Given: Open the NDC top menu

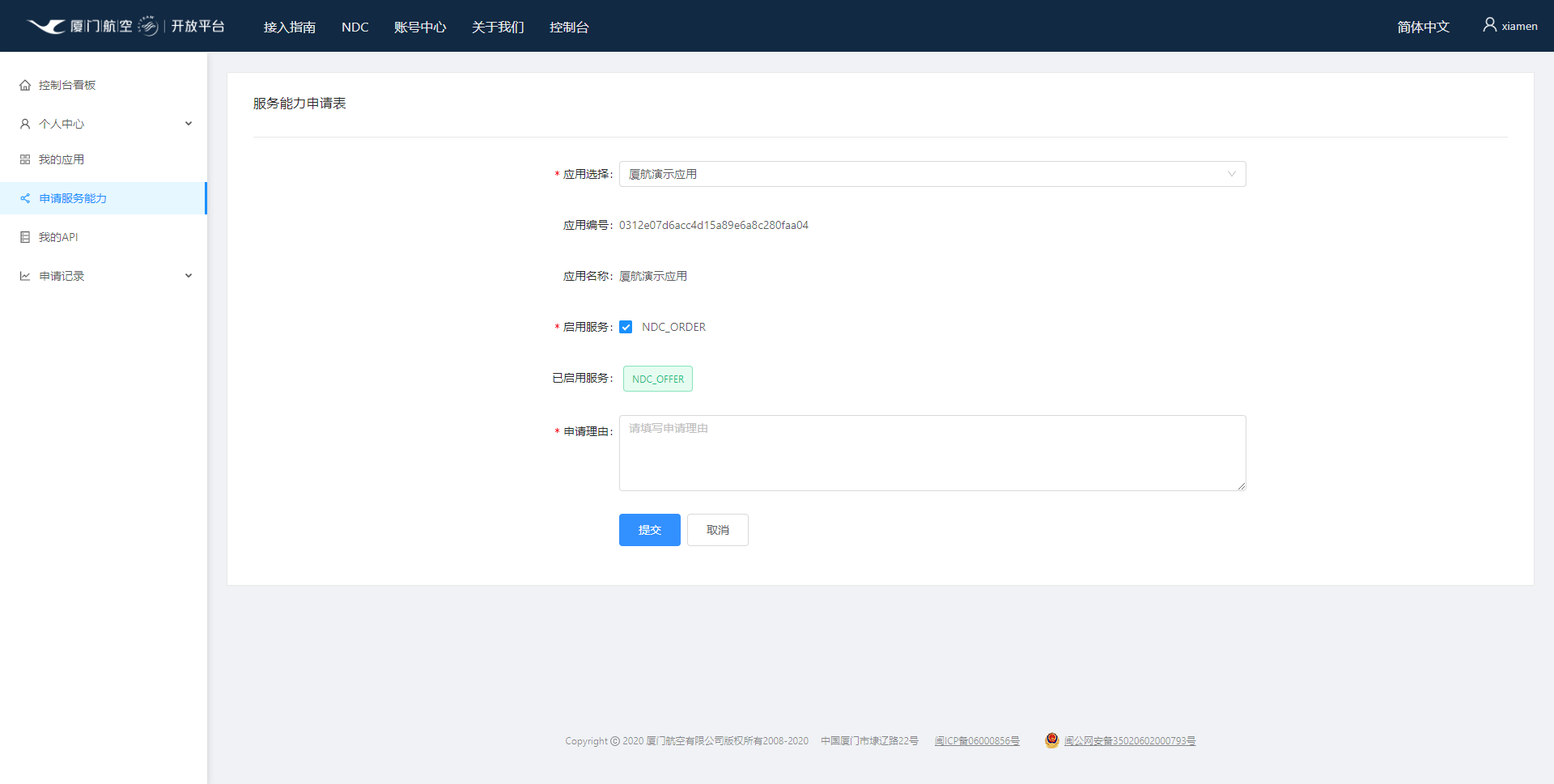Looking at the screenshot, I should (x=355, y=27).
